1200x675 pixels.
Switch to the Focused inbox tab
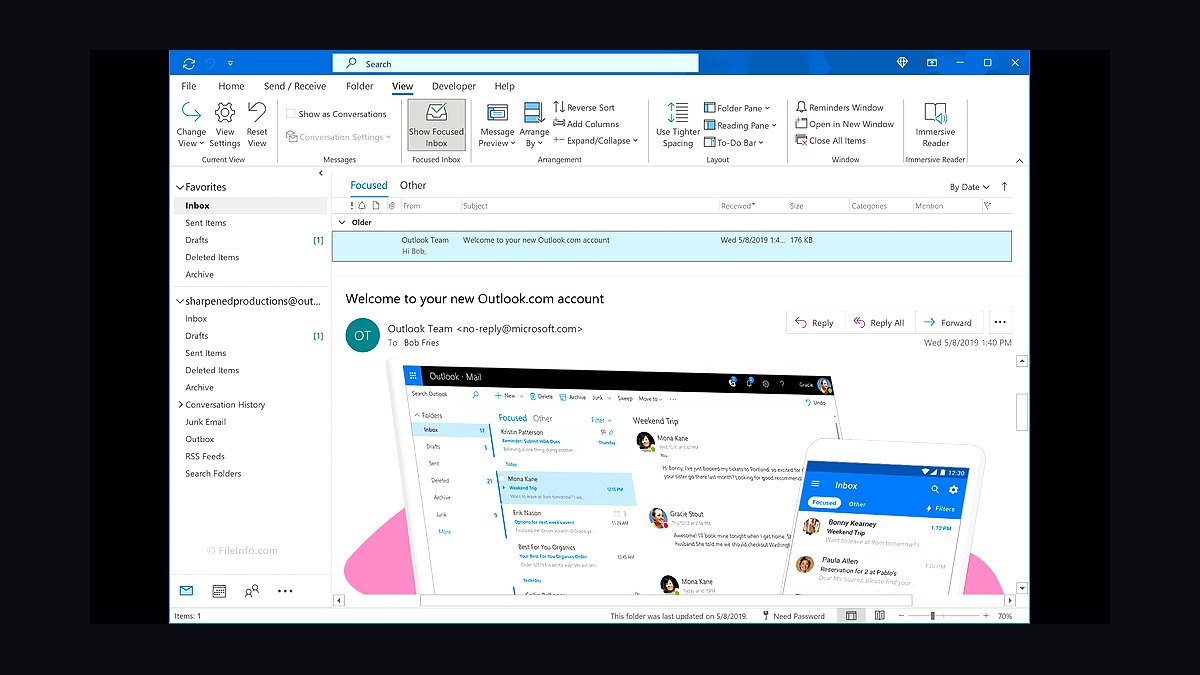369,185
